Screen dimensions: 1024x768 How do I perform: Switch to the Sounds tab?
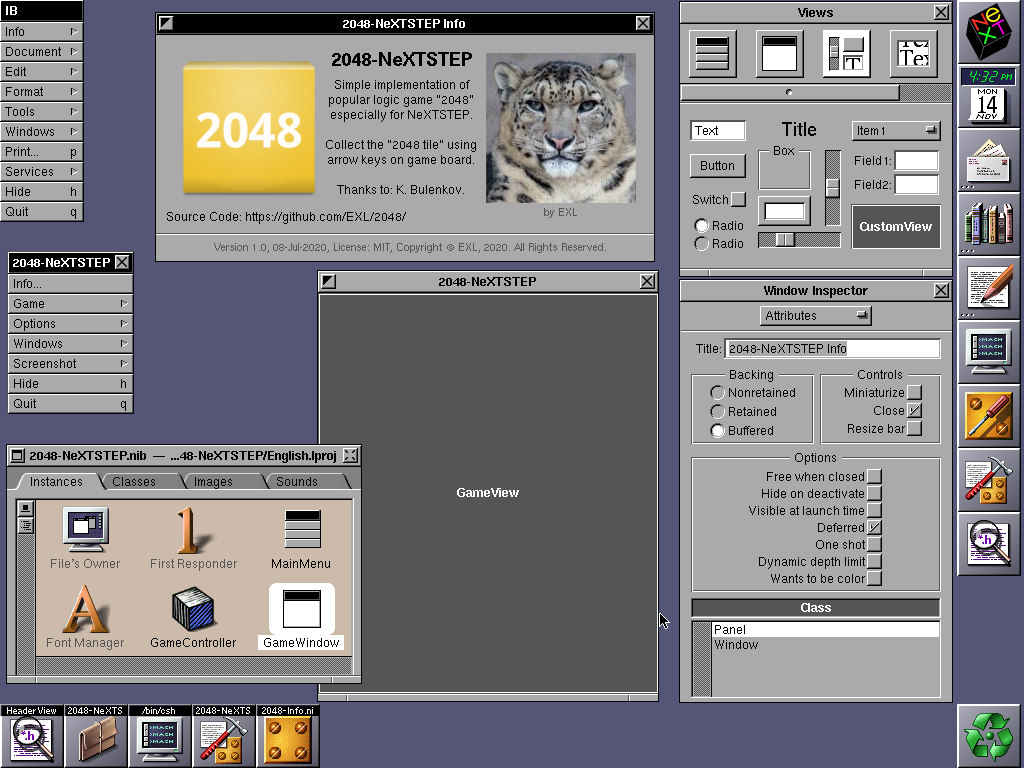pyautogui.click(x=298, y=481)
